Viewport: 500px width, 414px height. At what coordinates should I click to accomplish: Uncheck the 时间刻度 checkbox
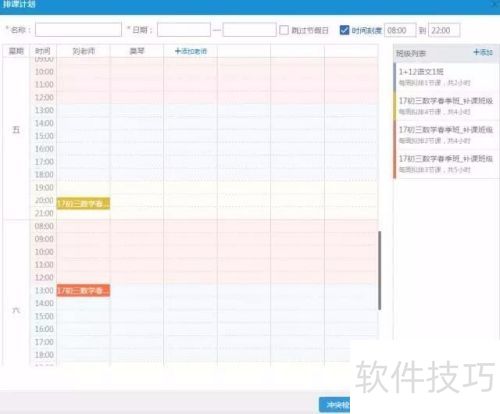344,30
